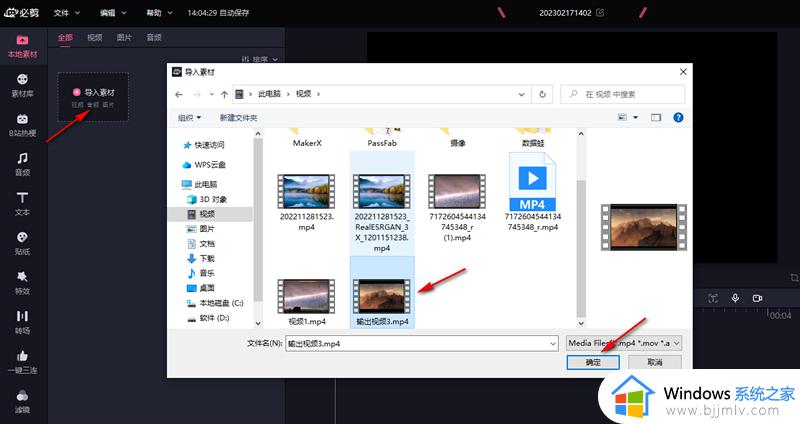The width and height of the screenshot is (800, 424).
Task: Click the change view icon in the dialog toolbar
Action: tap(622, 117)
